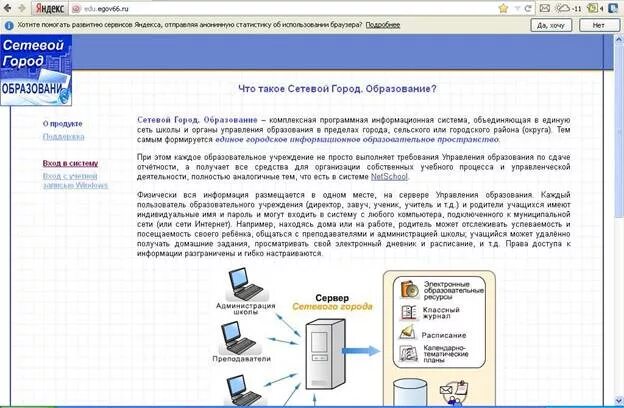Click the Классный журнал label text
This screenshot has height=408, width=624.
441,312
